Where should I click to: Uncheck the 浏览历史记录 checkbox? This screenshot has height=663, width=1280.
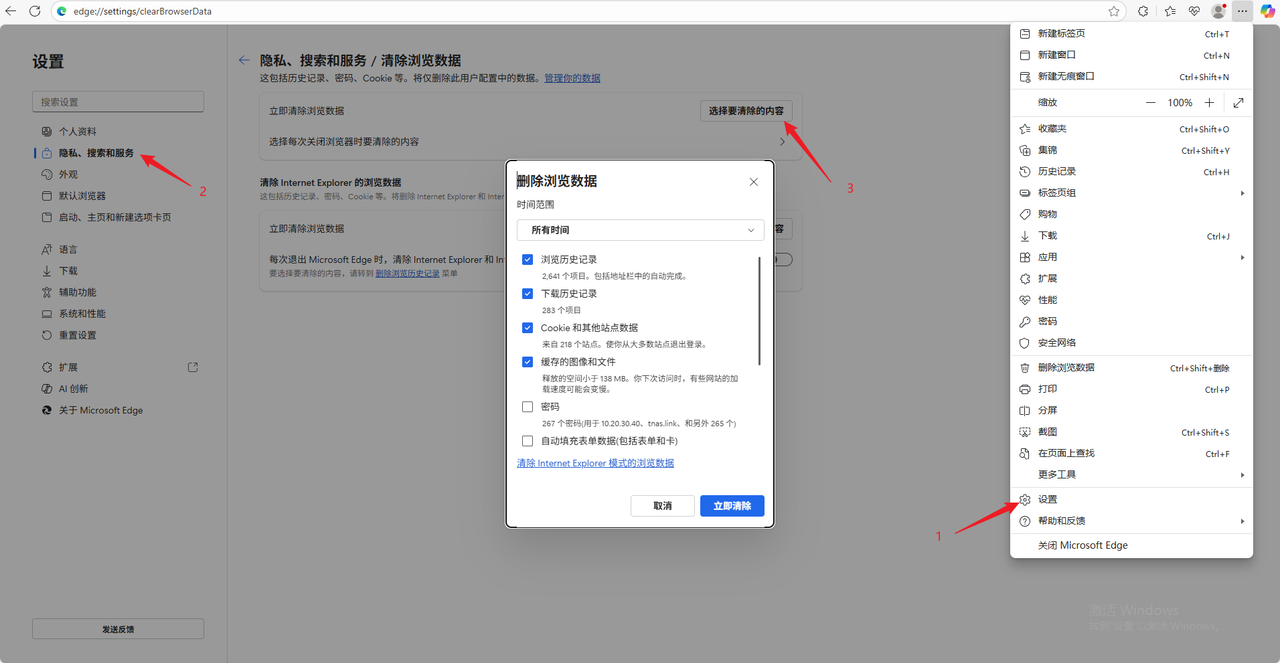(x=527, y=259)
